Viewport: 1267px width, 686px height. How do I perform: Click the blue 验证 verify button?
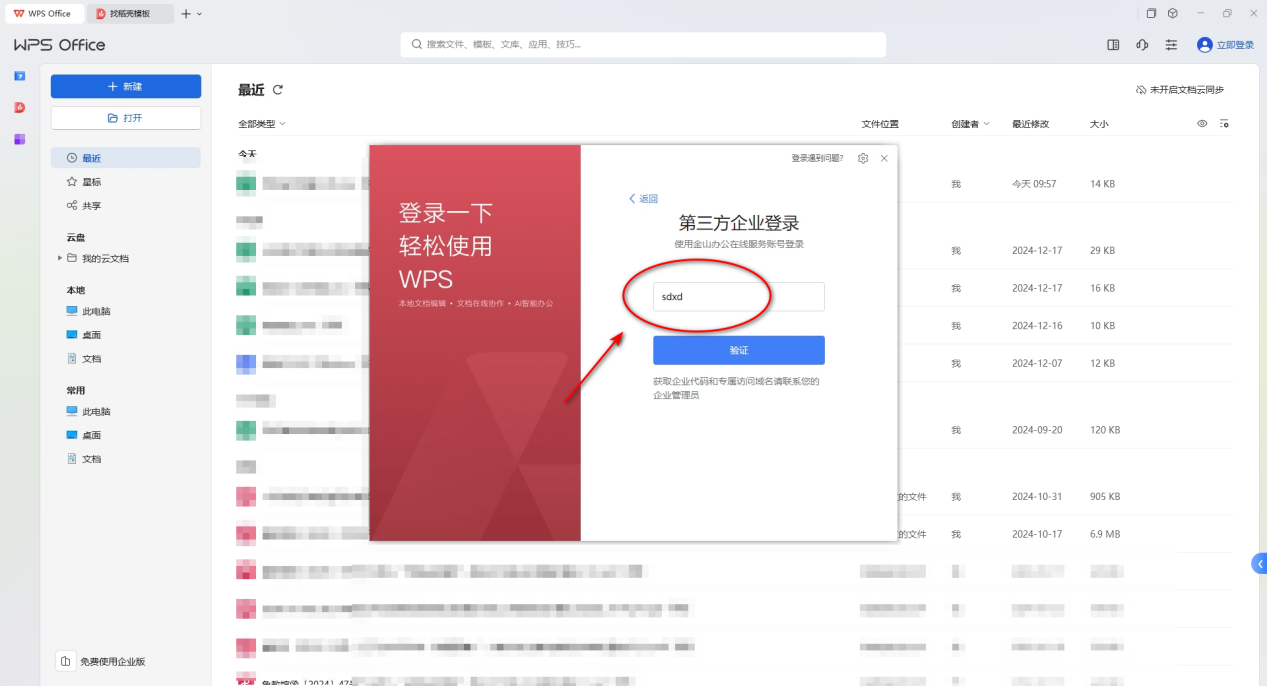pyautogui.click(x=739, y=350)
